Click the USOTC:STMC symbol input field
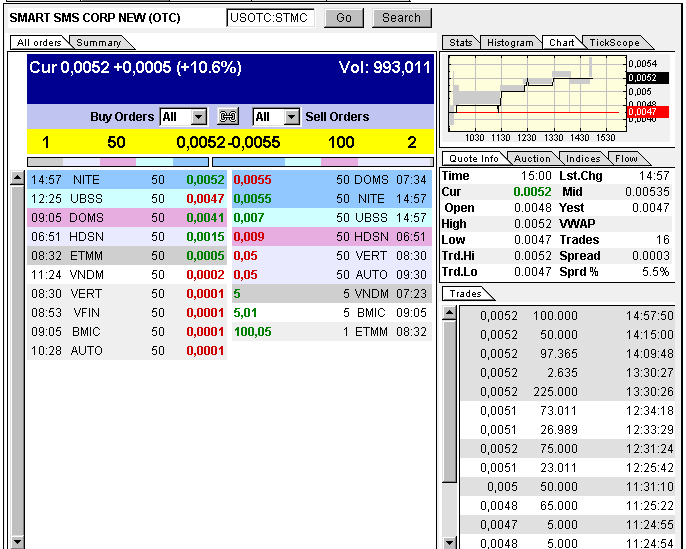 pyautogui.click(x=270, y=17)
